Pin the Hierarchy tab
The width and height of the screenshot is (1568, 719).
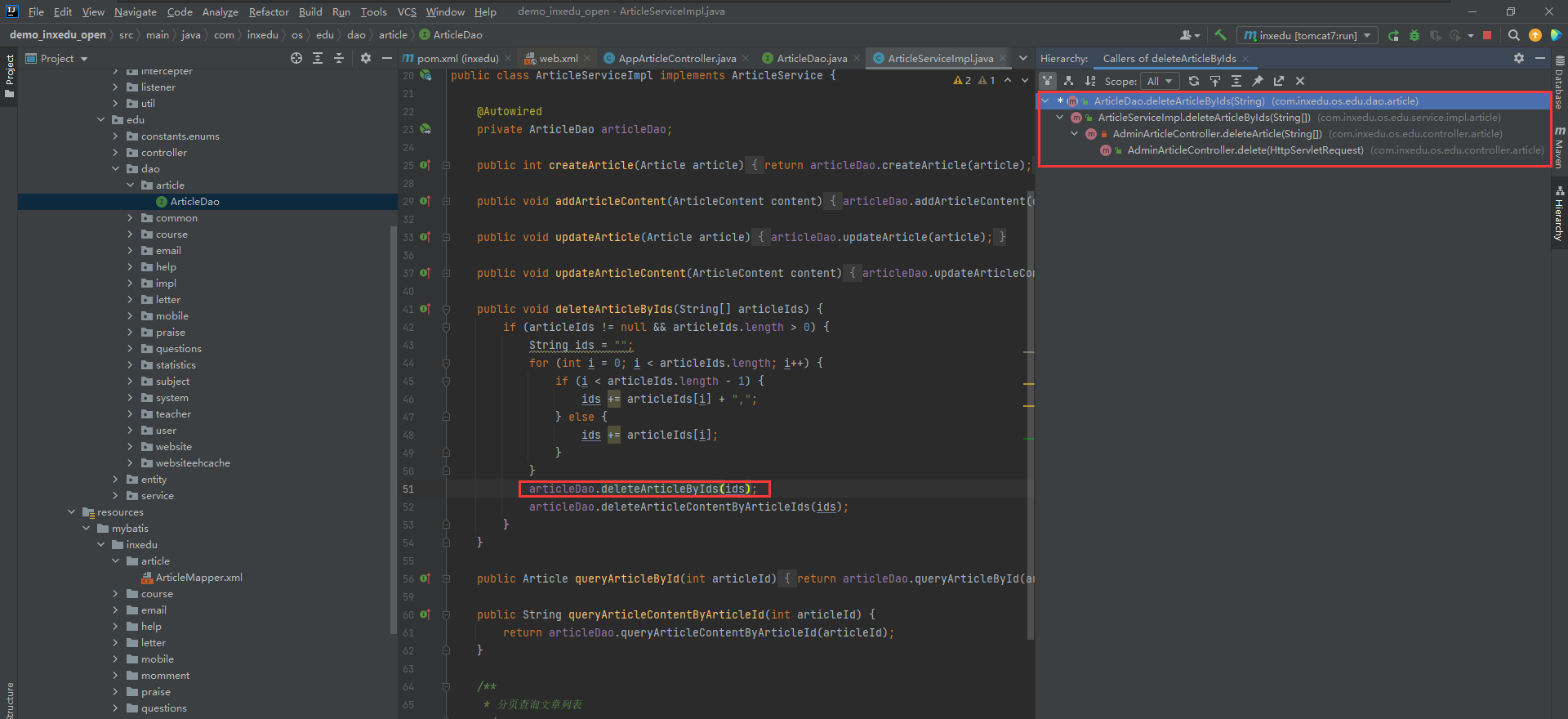point(1258,81)
